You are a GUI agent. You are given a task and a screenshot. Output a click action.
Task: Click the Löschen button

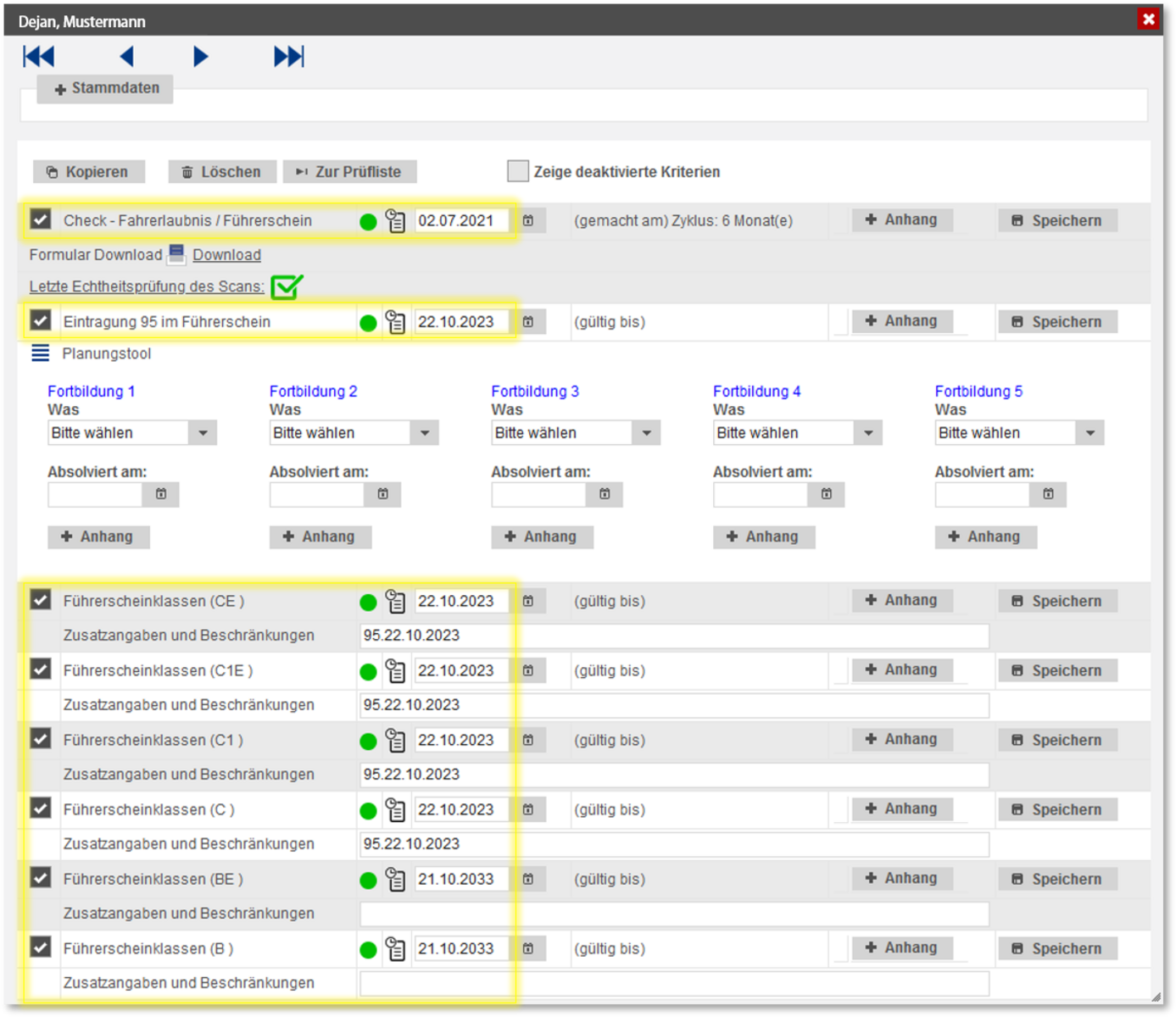pyautogui.click(x=222, y=172)
